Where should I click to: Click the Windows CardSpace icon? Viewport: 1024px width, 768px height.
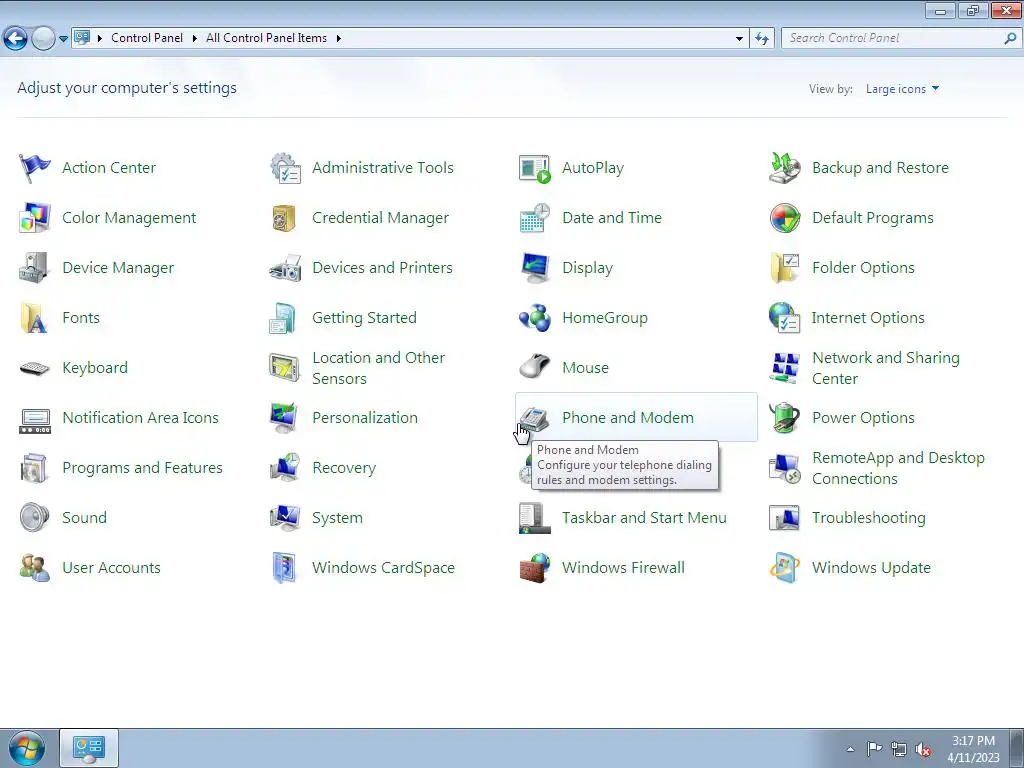285,568
